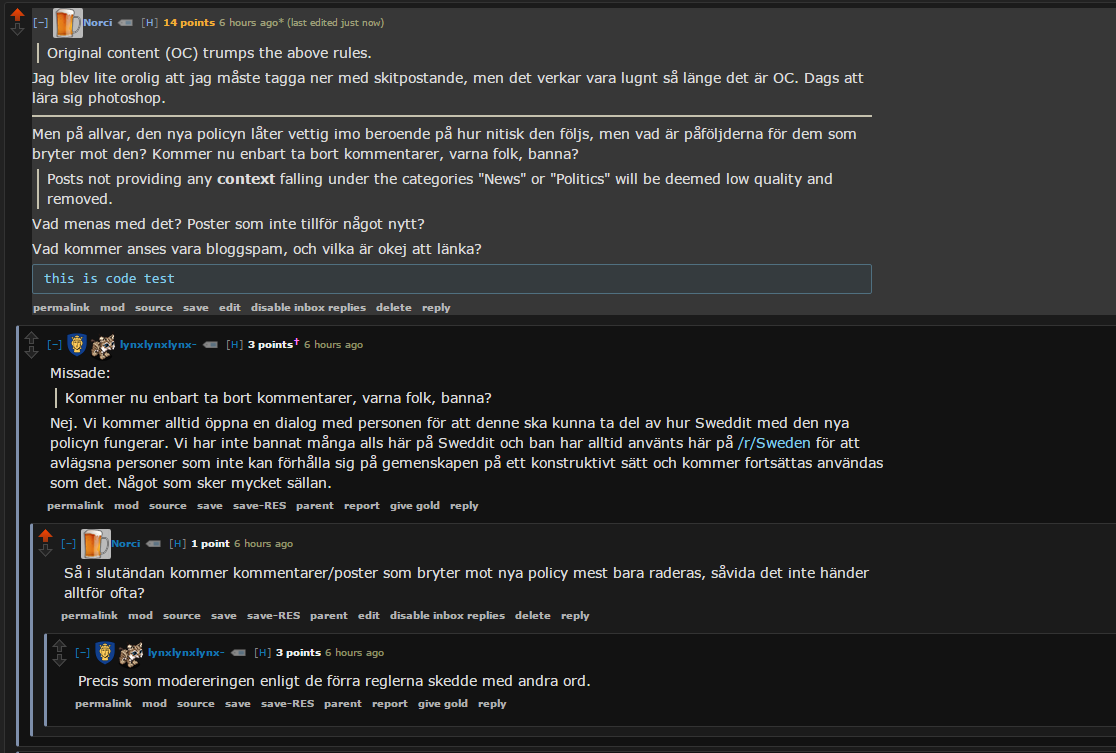Collapse lynxlynxlynx-'s first reply
1116x753 pixels.
pos(55,345)
